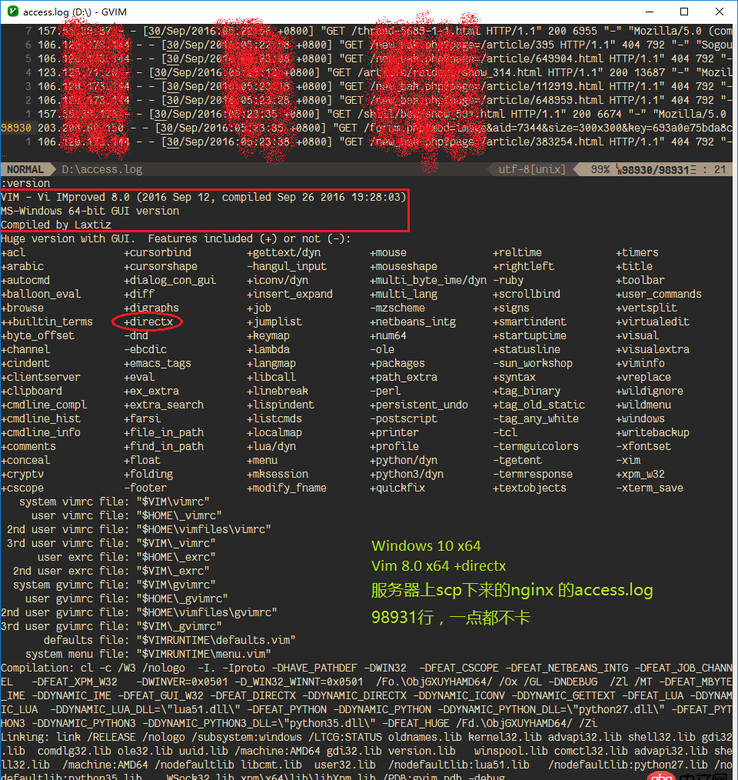This screenshot has height=780, width=738.
Task: Click the +balloon_eval feature entry
Action: (41, 294)
